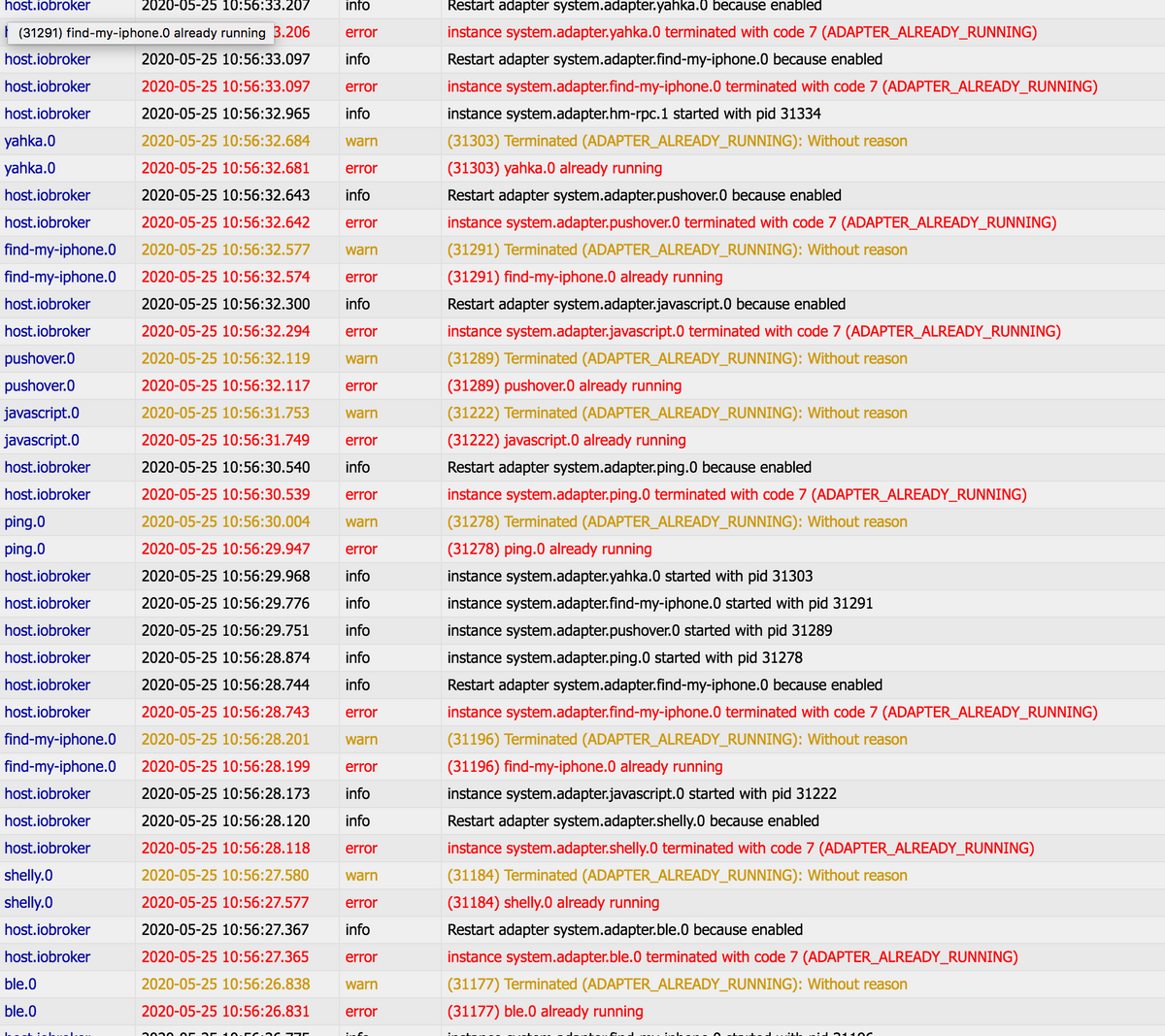Select 'info' level in the 10:56:28.173 row

coord(357,793)
